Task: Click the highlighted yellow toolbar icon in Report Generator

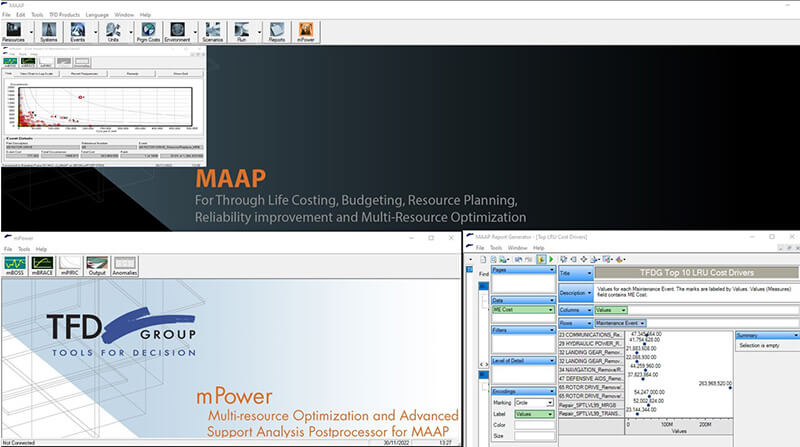Action: click(541, 260)
